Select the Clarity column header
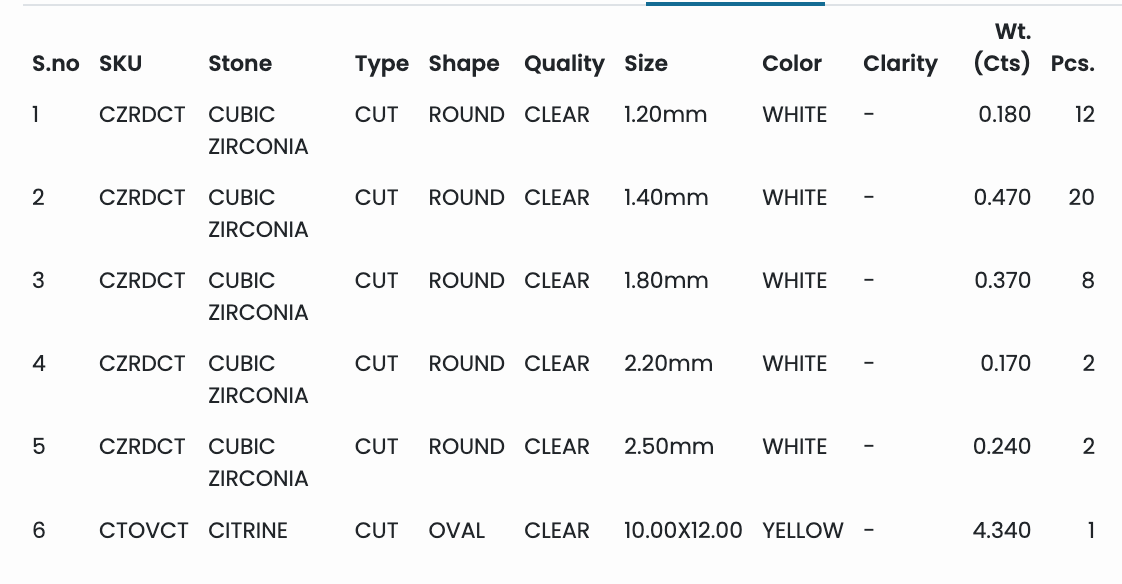1122x584 pixels. pyautogui.click(x=900, y=64)
